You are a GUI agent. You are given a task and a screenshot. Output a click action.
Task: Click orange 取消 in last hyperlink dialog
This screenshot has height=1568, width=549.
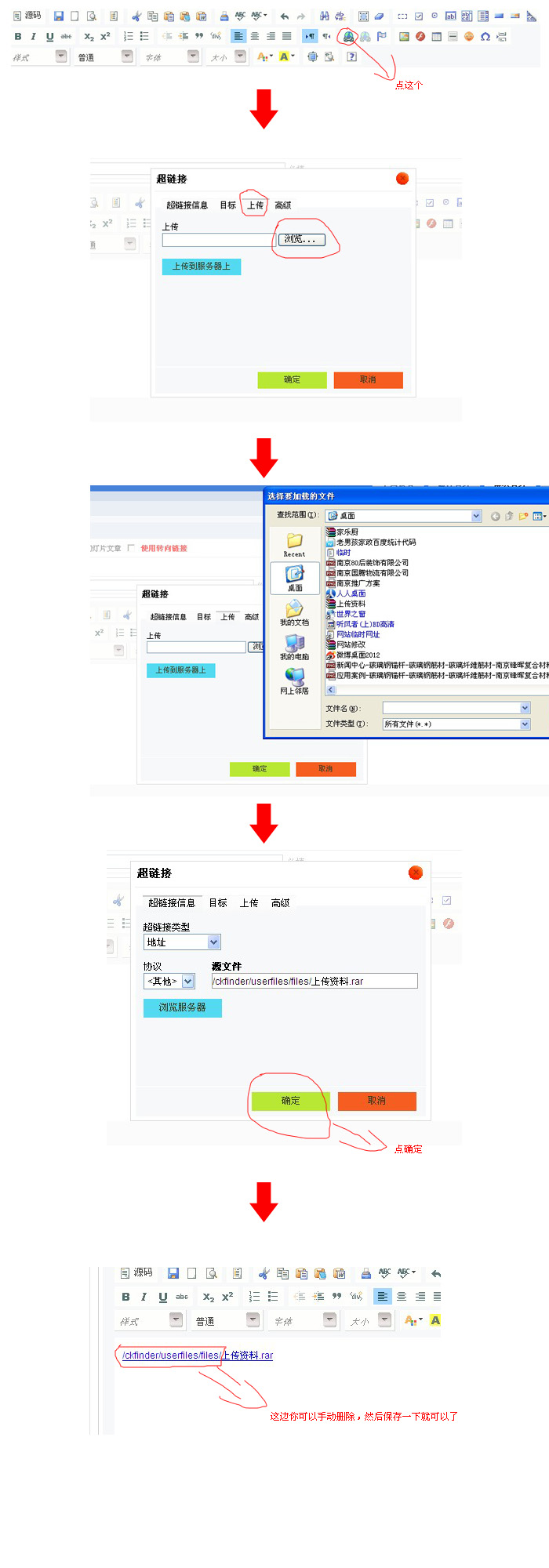(x=377, y=1101)
